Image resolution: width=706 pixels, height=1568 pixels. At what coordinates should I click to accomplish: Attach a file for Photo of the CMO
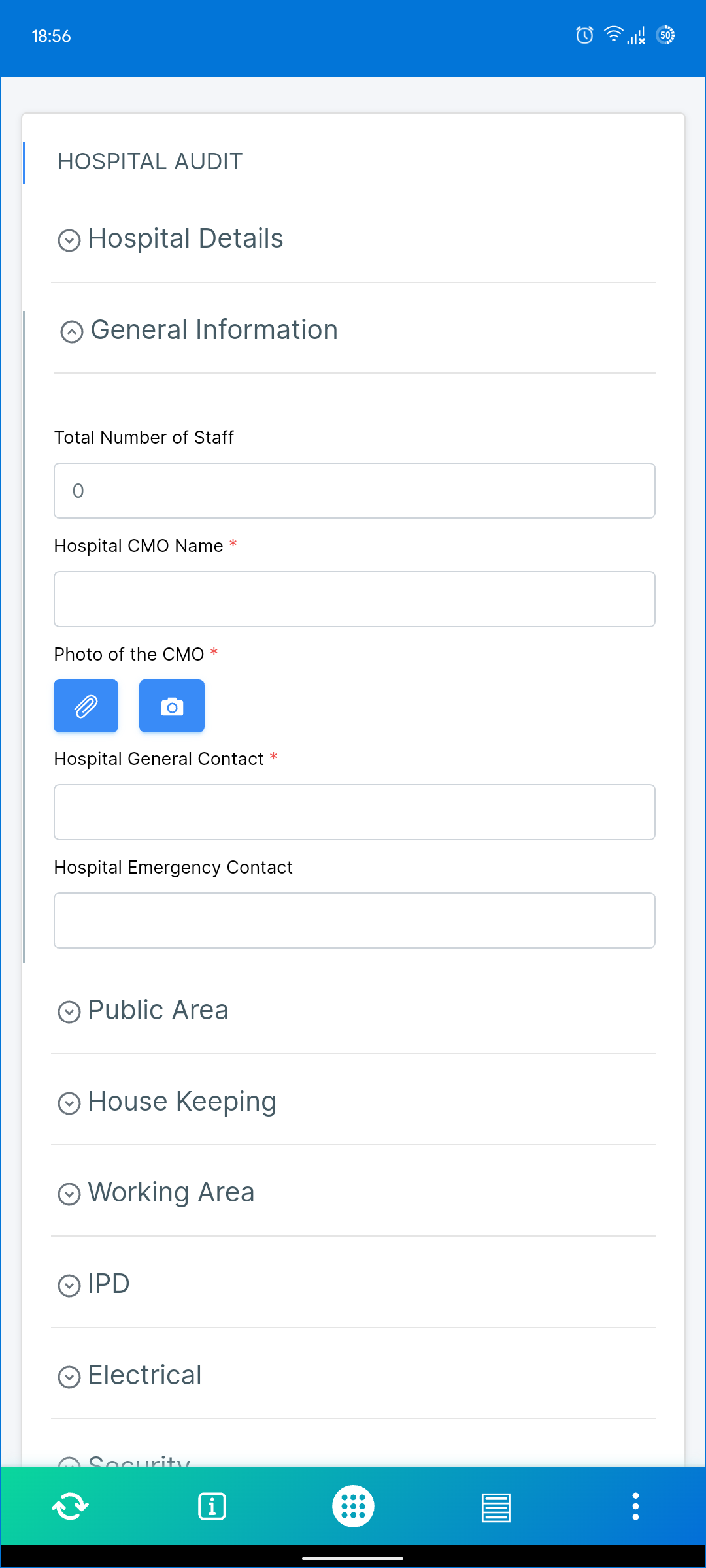(86, 706)
